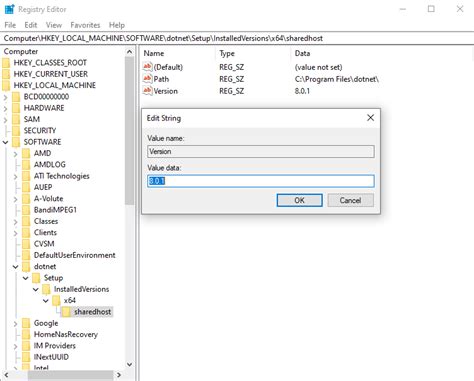
Task: Collapse the Setup key
Action: pyautogui.click(x=26, y=278)
